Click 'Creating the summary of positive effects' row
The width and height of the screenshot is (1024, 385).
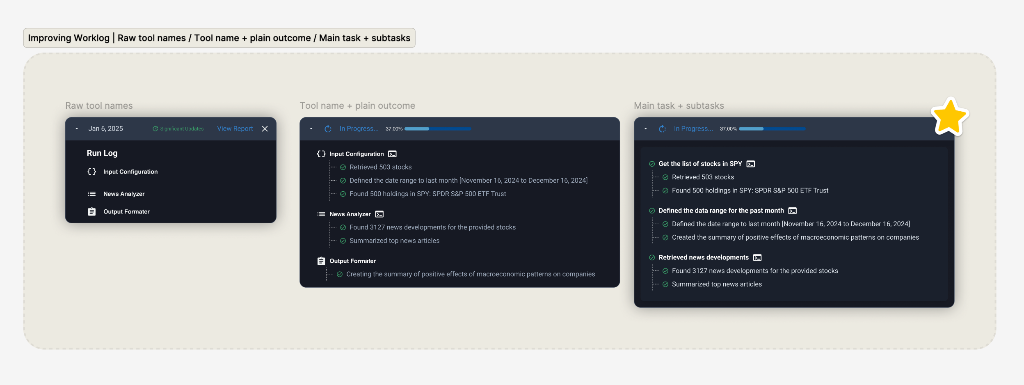pos(471,274)
